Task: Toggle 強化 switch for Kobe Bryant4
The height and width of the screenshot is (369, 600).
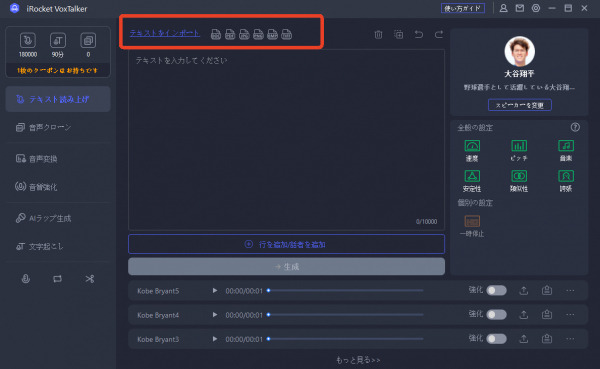Action: click(x=496, y=315)
